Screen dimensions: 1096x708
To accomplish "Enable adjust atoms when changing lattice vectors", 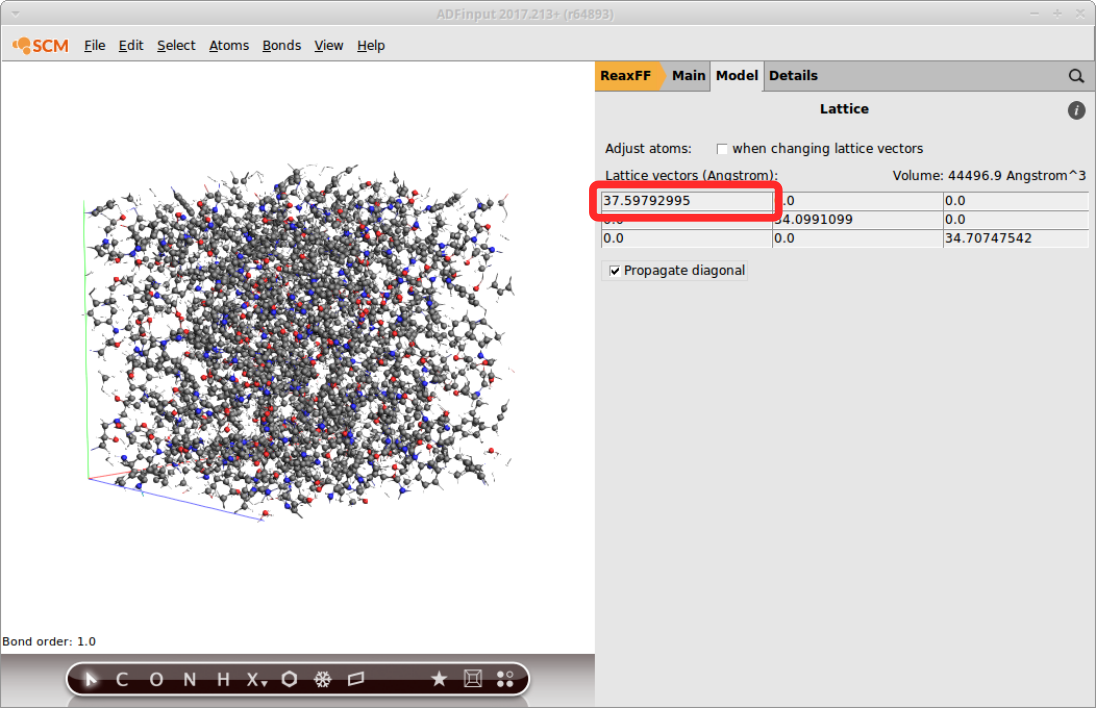I will [722, 149].
